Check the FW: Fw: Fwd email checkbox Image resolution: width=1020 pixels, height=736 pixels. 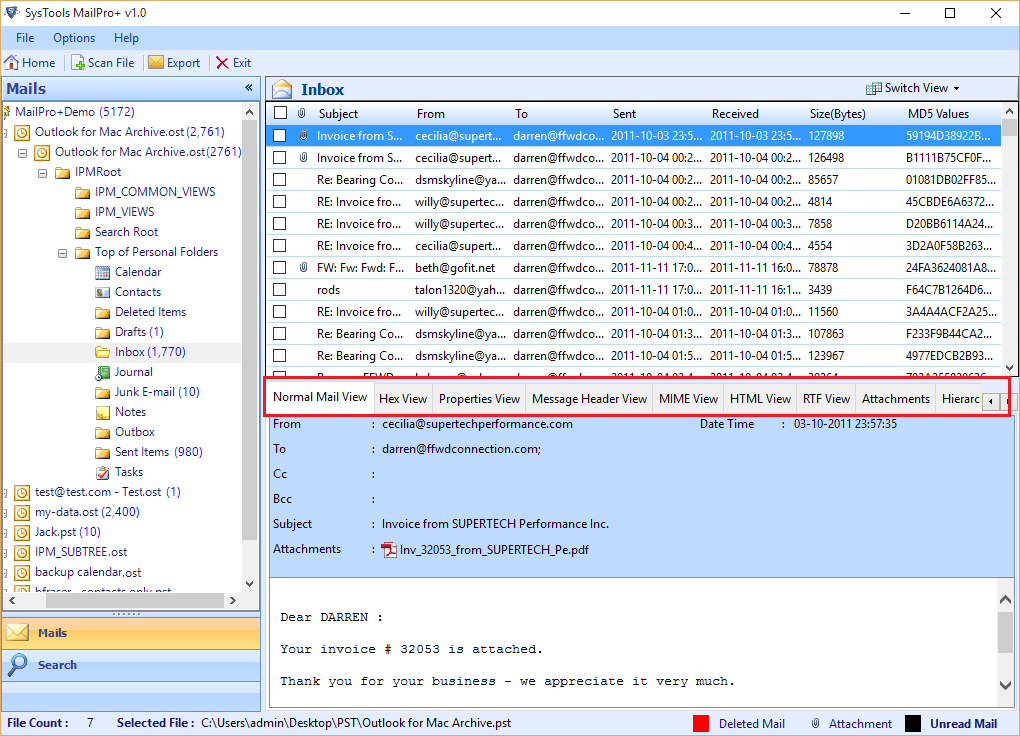coord(278,267)
